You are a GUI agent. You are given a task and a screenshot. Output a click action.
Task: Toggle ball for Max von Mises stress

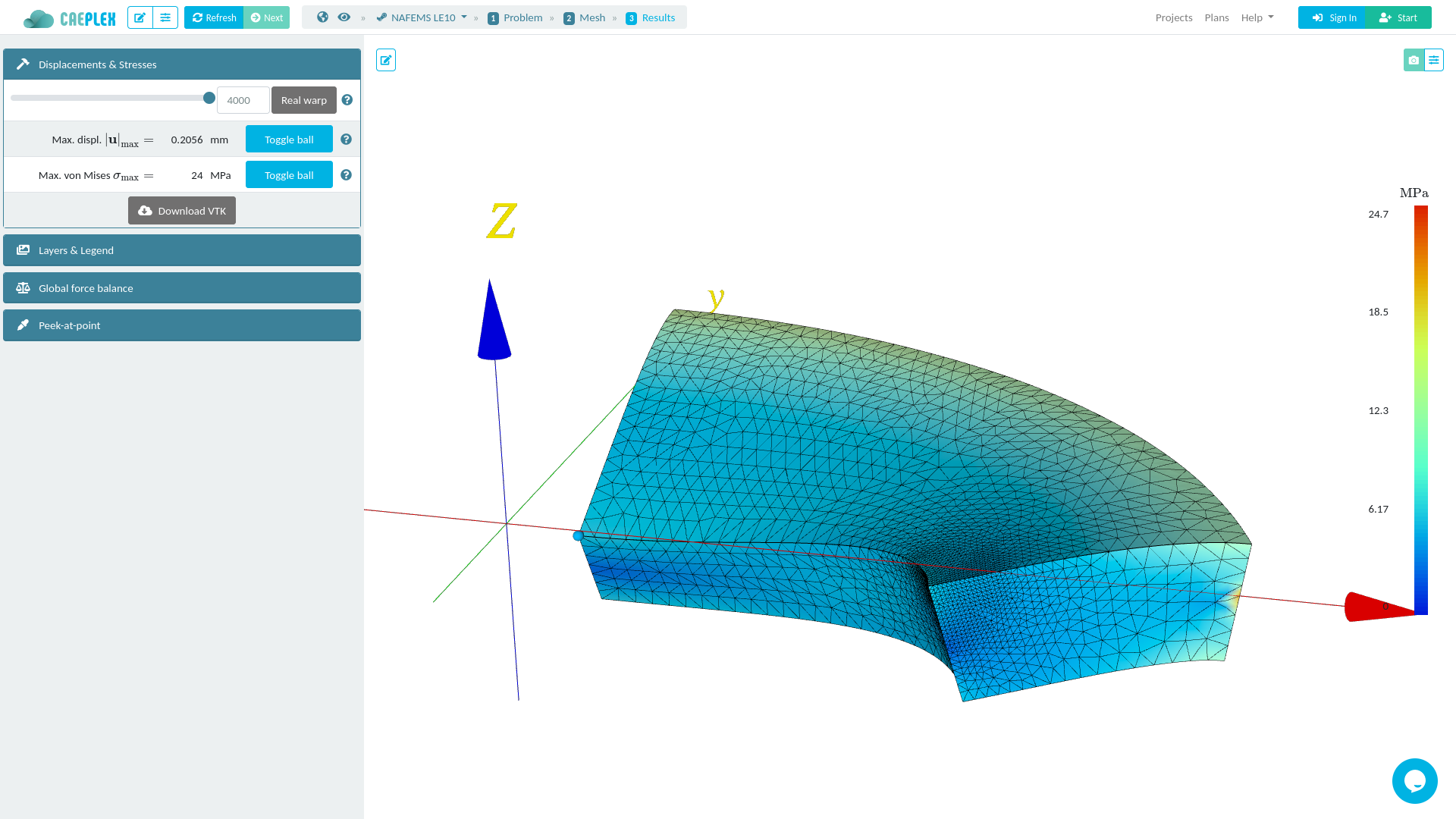pyautogui.click(x=289, y=175)
